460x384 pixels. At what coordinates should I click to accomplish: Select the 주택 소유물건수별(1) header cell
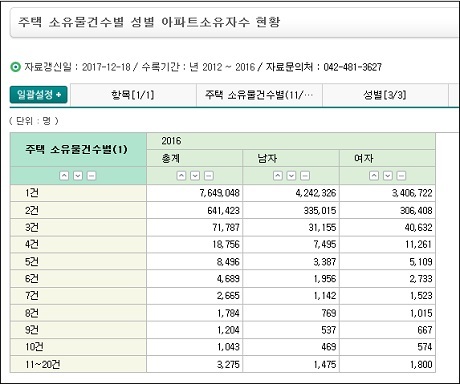(x=78, y=150)
